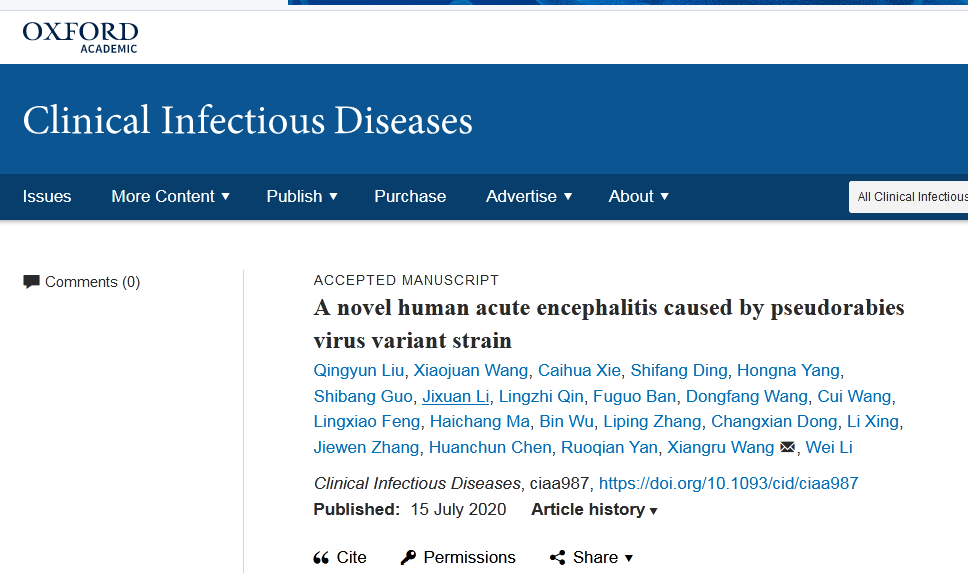Open the article DOI link

728,483
